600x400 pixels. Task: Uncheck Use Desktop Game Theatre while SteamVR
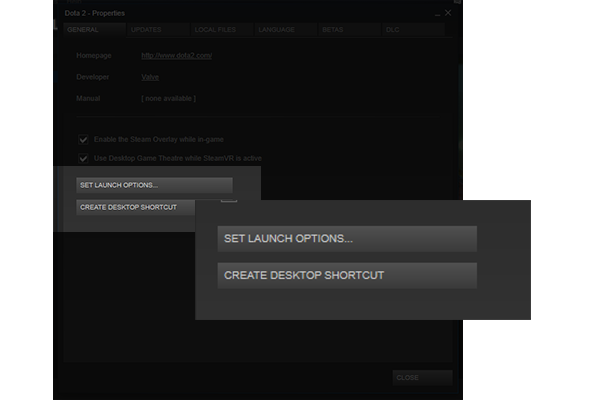[x=83, y=158]
